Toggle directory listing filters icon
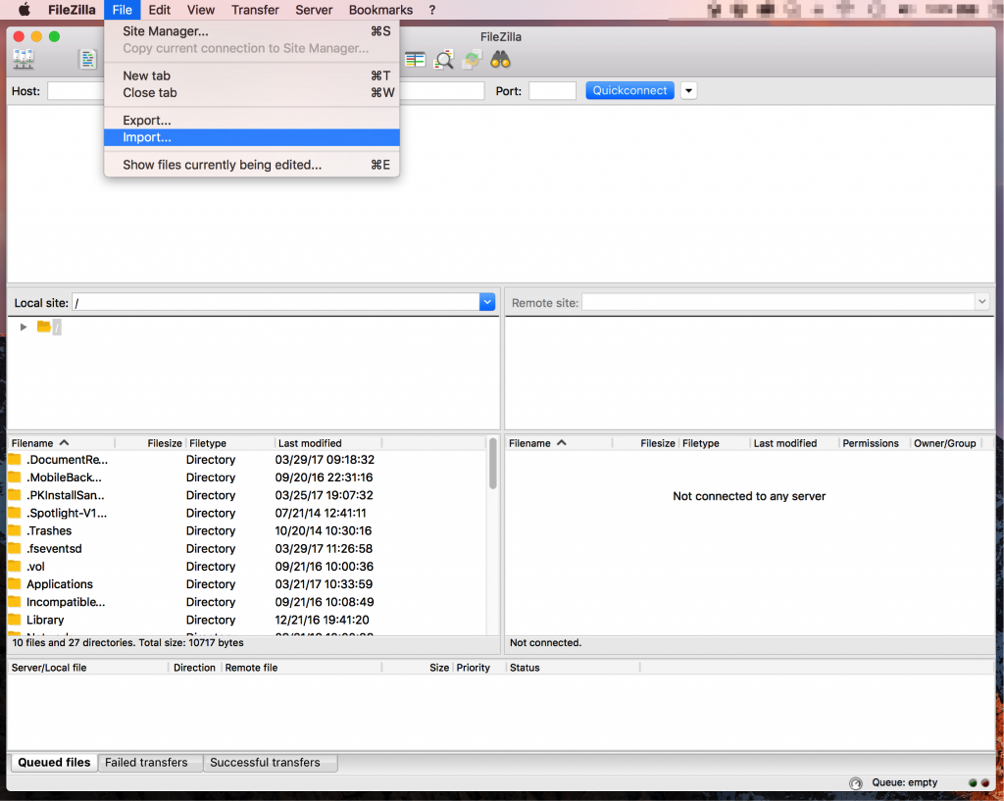The width and height of the screenshot is (1004, 801). 415,60
